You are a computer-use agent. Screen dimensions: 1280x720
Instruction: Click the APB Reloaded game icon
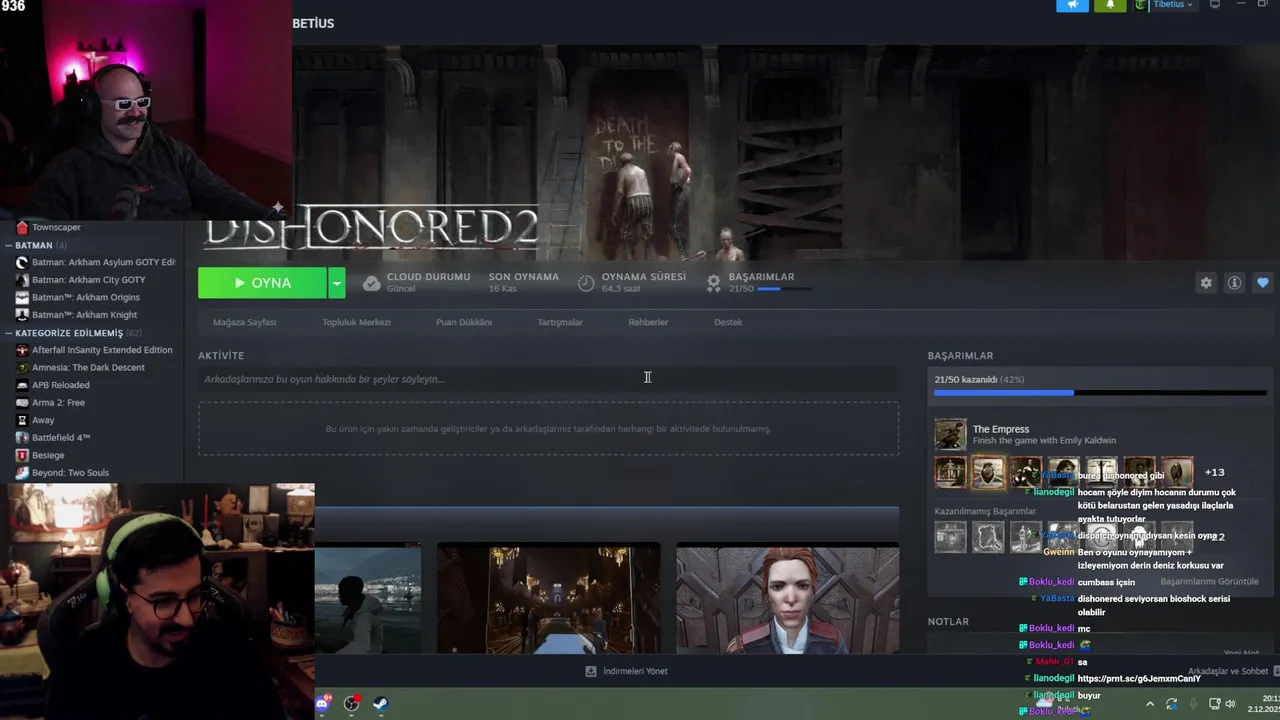click(x=22, y=385)
